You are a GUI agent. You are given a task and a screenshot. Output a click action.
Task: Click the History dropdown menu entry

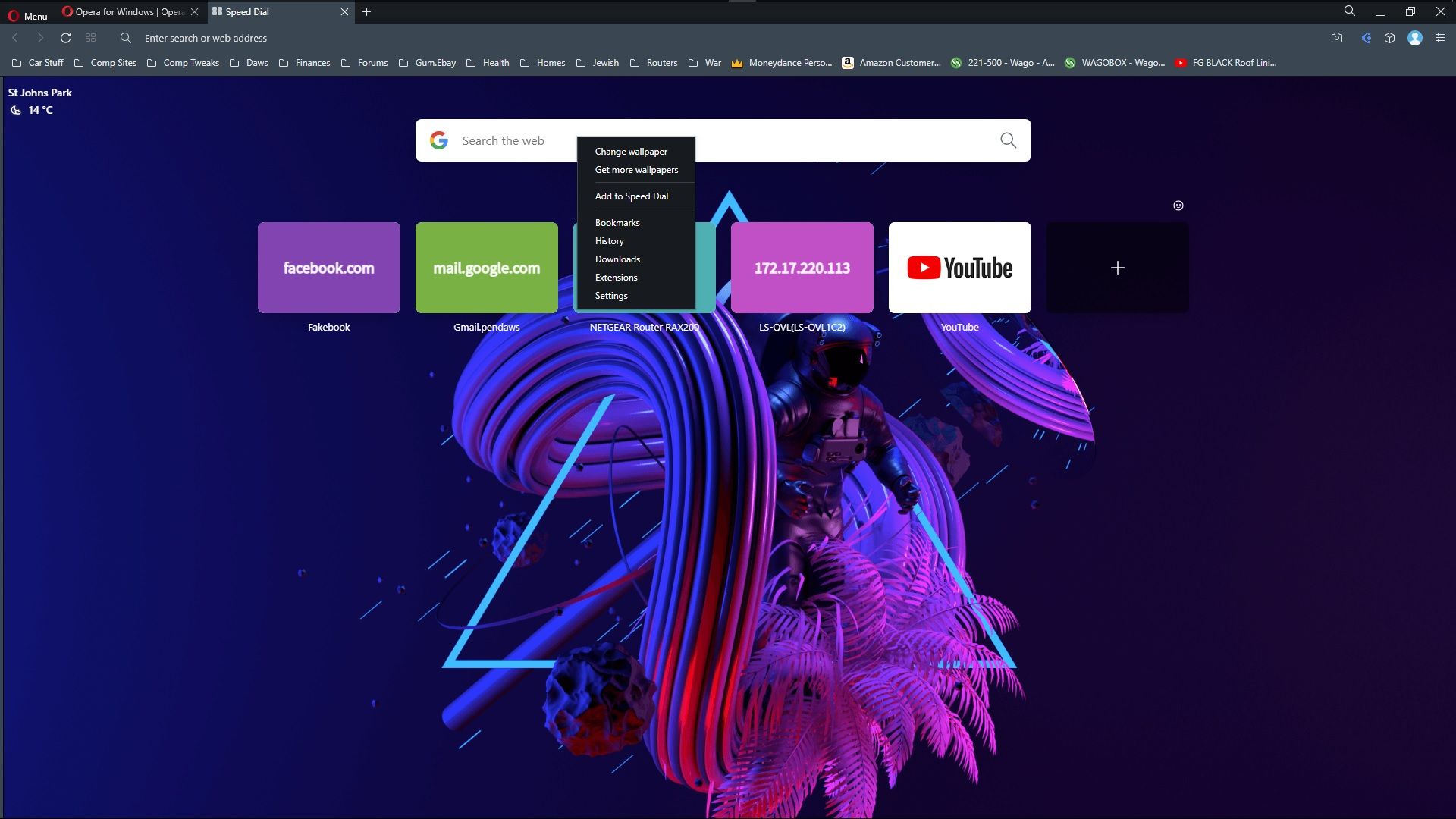609,241
